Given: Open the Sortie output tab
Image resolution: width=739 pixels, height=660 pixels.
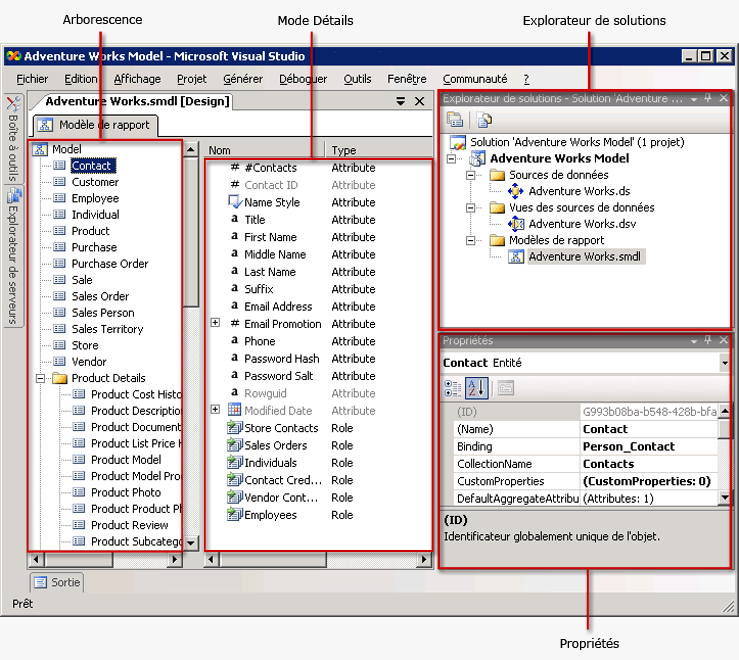Looking at the screenshot, I should [x=57, y=583].
